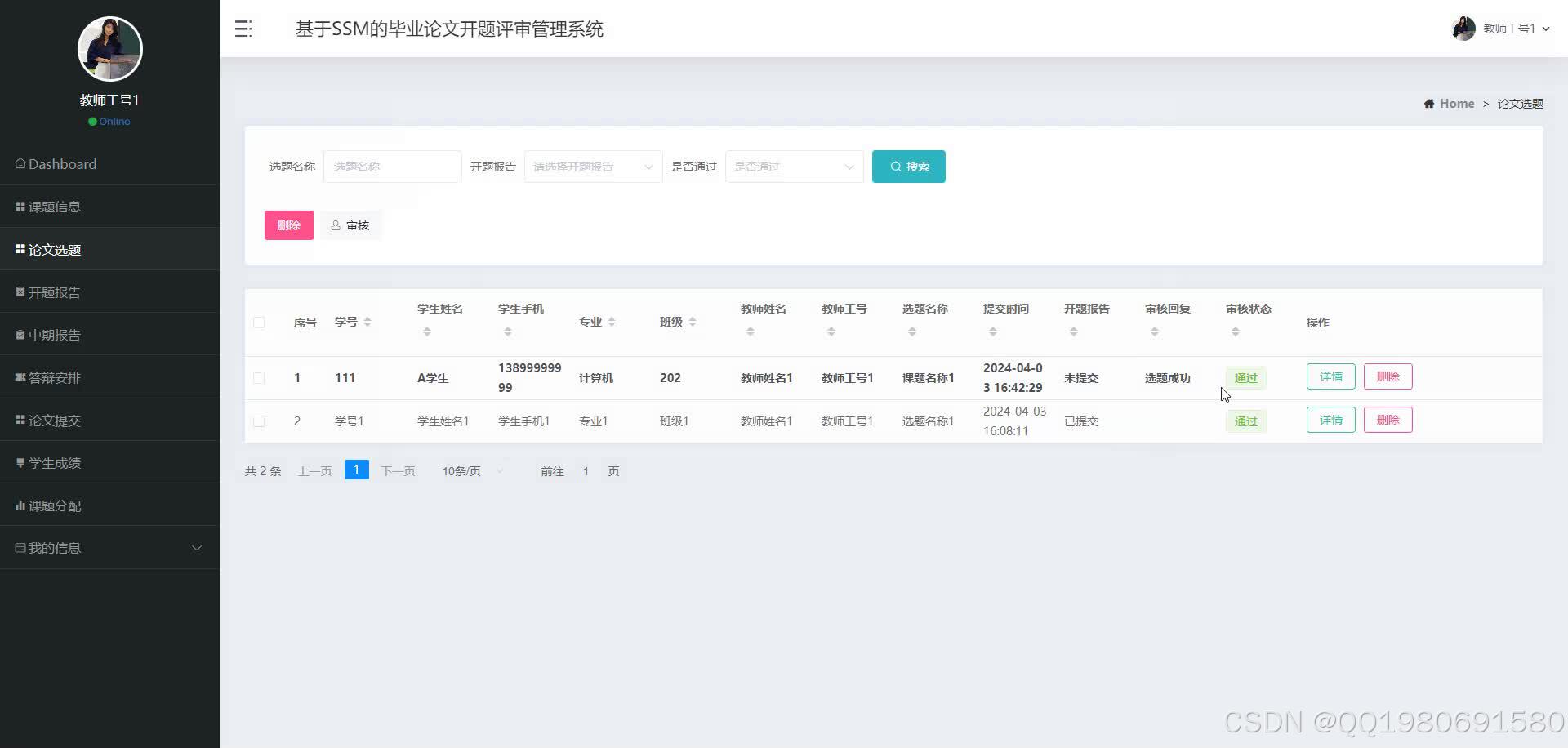Open the 学生成绩 page
This screenshot has height=748, width=1568.
(x=54, y=462)
